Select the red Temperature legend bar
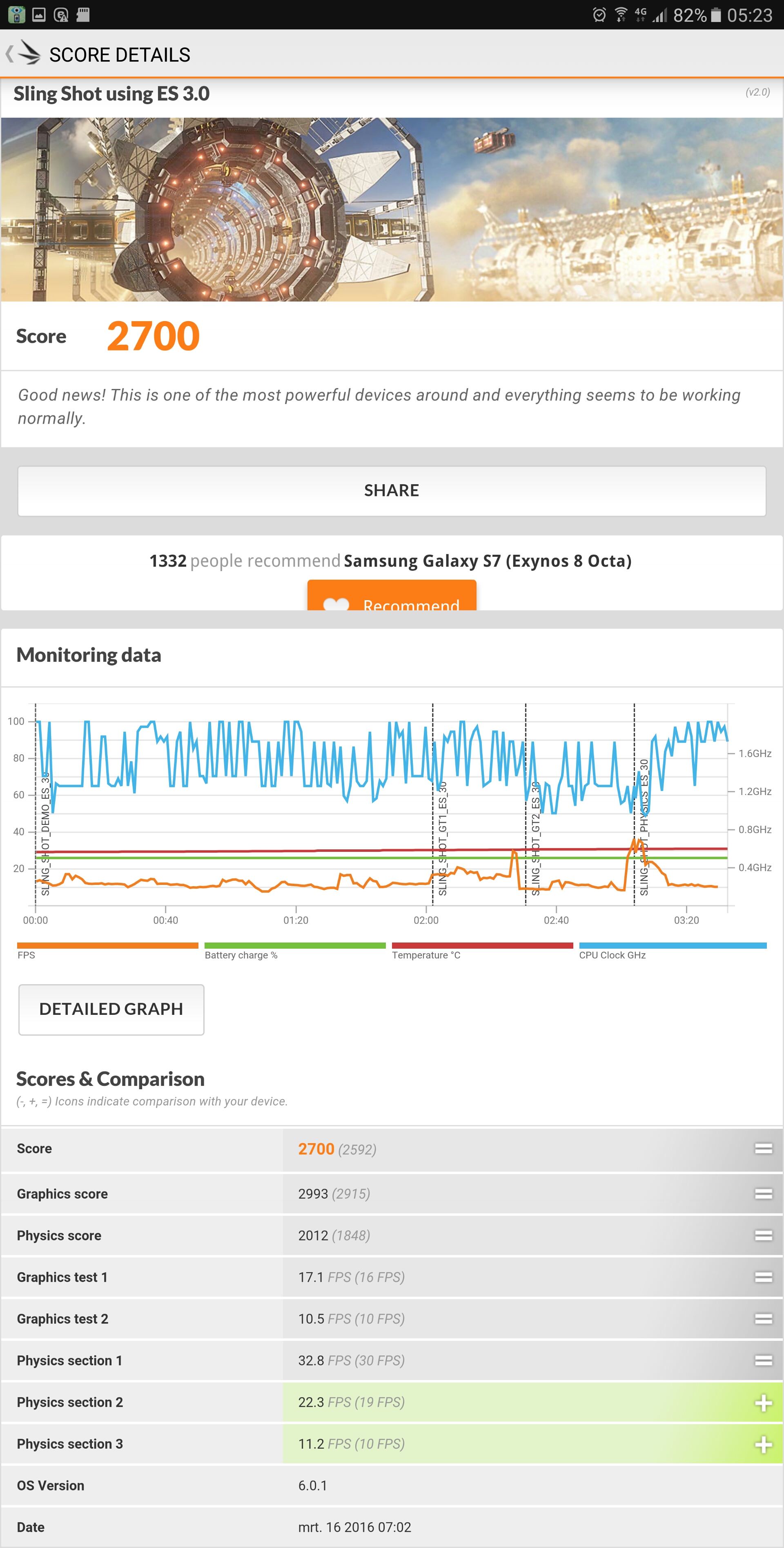The height and width of the screenshot is (1548, 784). pos(482,945)
